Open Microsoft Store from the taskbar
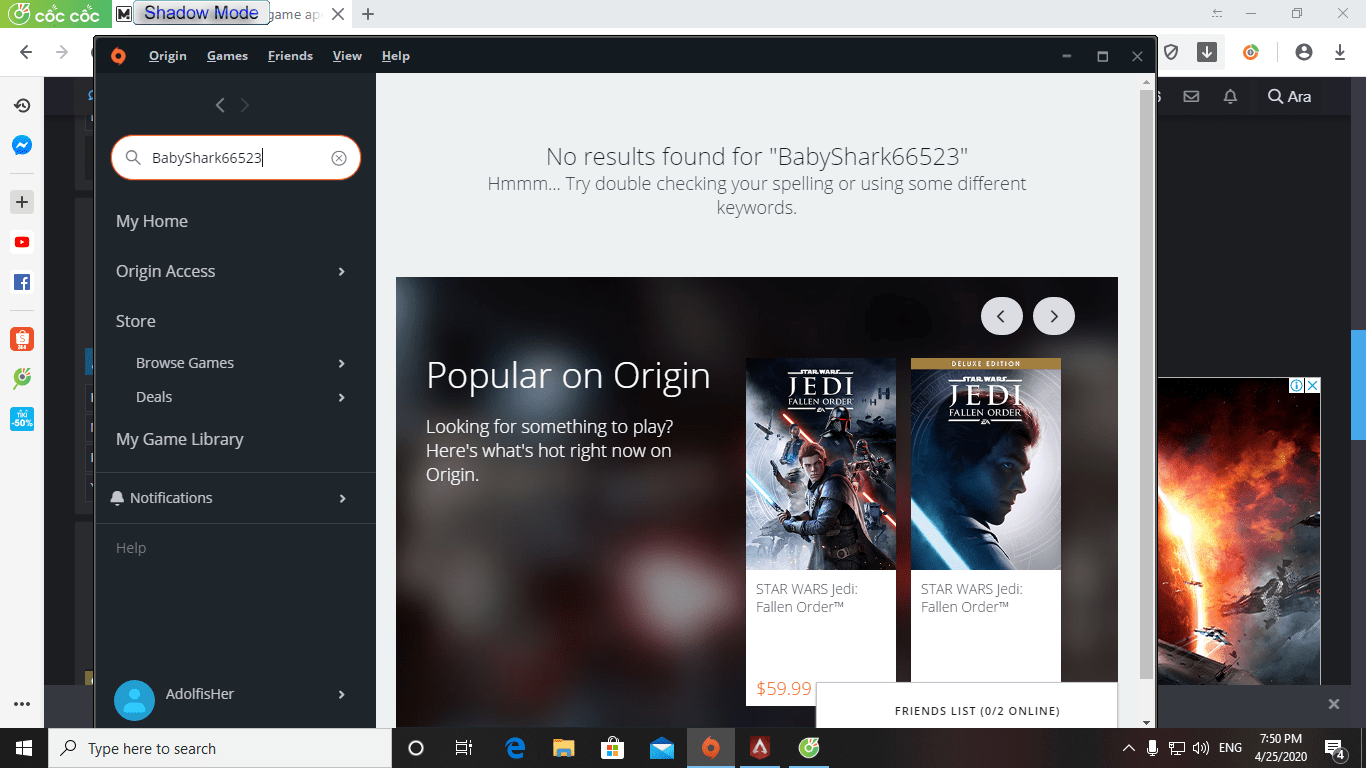This screenshot has height=768, width=1366. [x=612, y=748]
